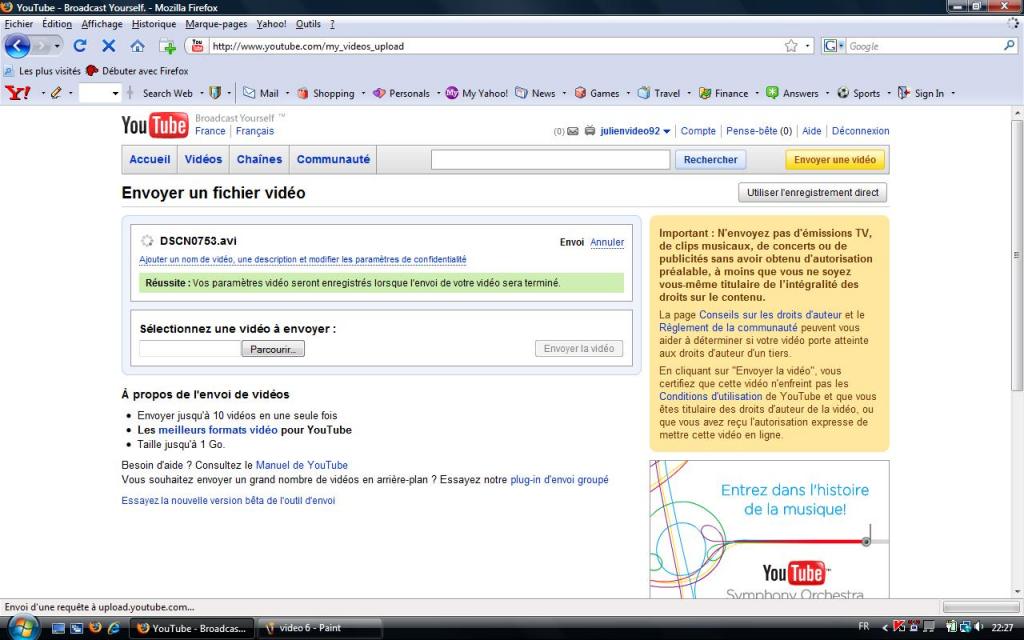
Task: Open the Outils menu
Action: point(308,24)
